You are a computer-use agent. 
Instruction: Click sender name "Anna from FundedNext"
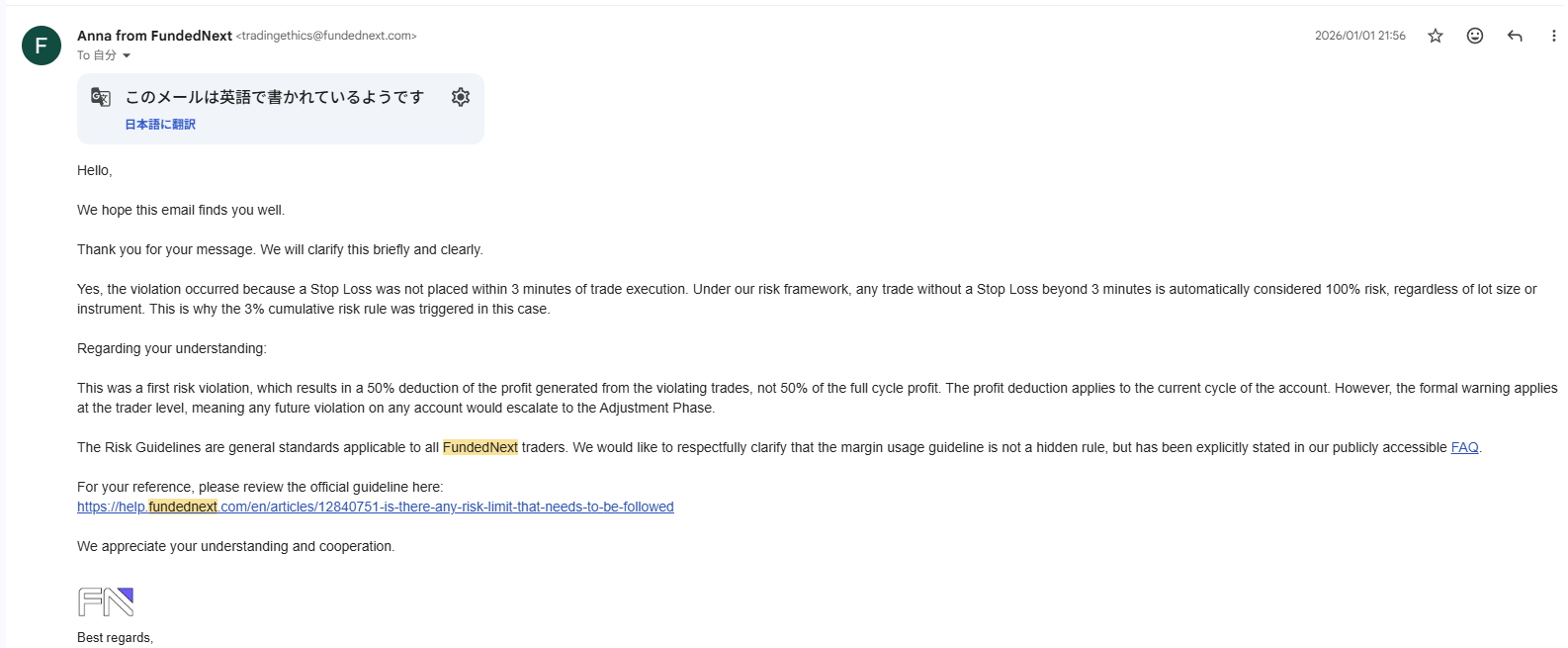point(154,36)
